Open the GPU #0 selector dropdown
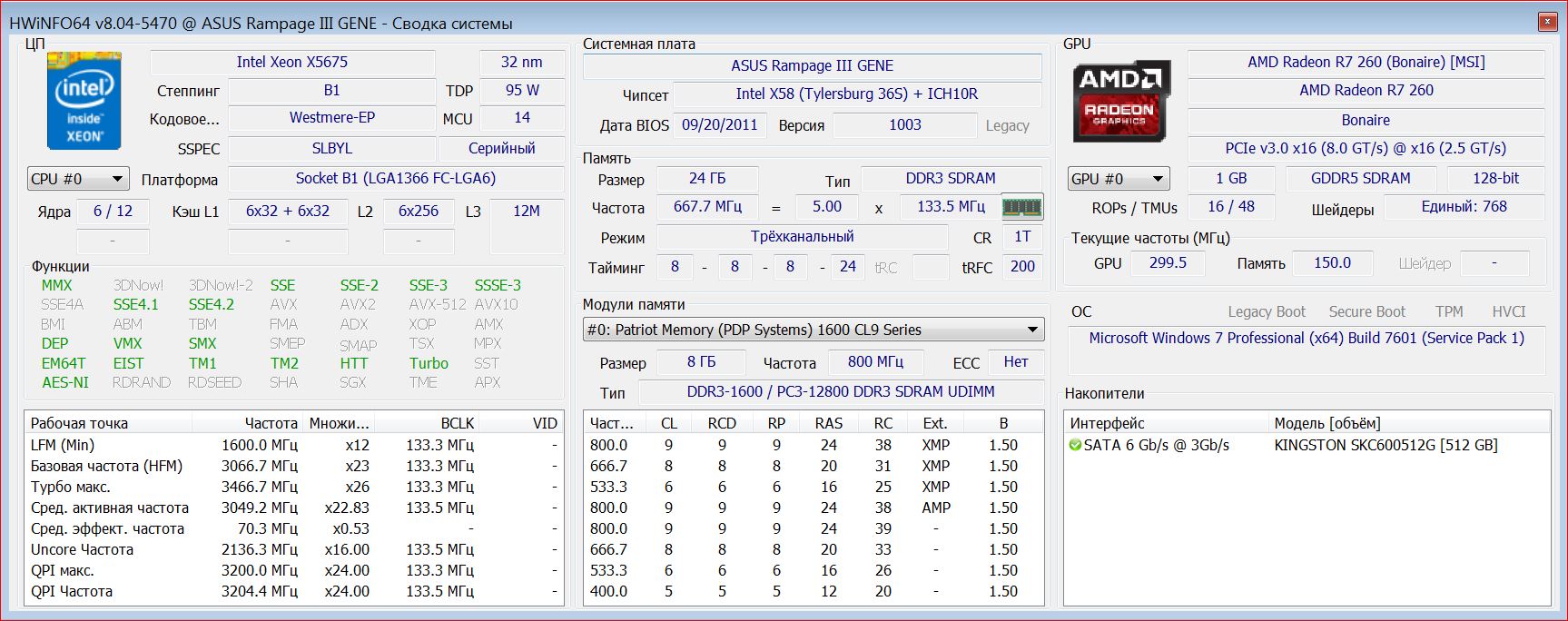 (x=1118, y=179)
